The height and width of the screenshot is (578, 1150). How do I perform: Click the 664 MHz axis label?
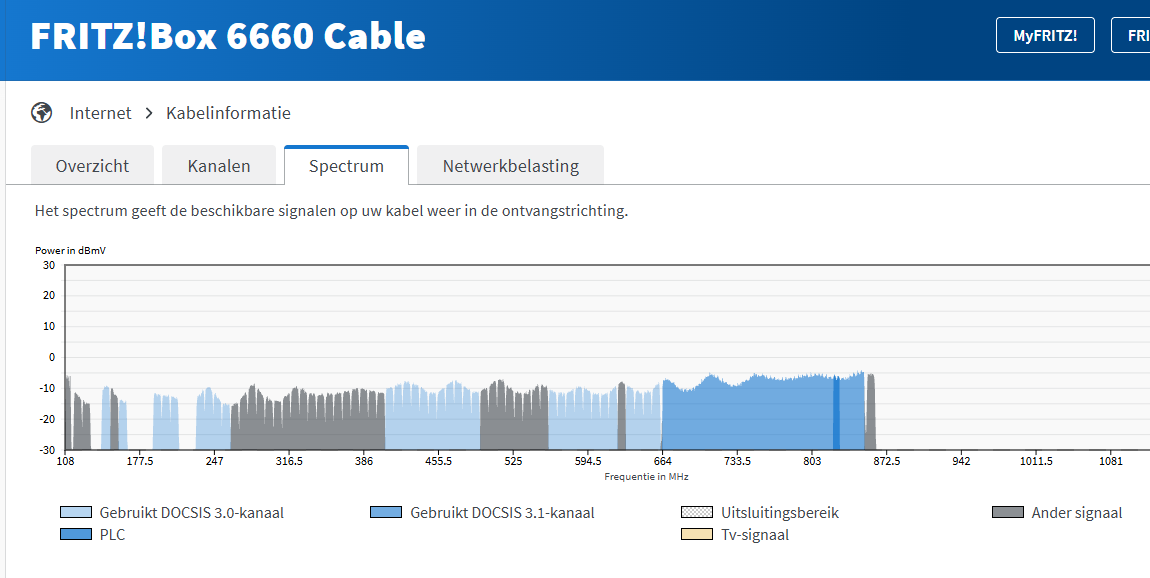[662, 461]
